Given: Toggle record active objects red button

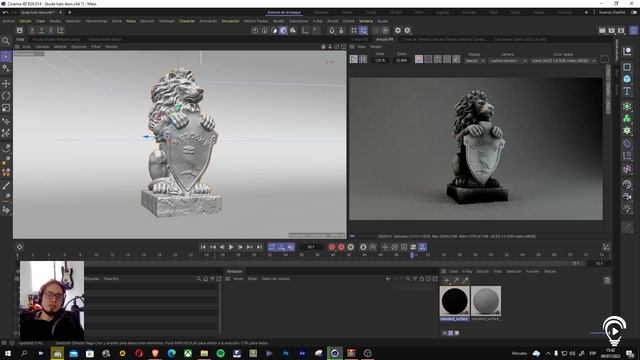Looking at the screenshot, I should [x=331, y=247].
